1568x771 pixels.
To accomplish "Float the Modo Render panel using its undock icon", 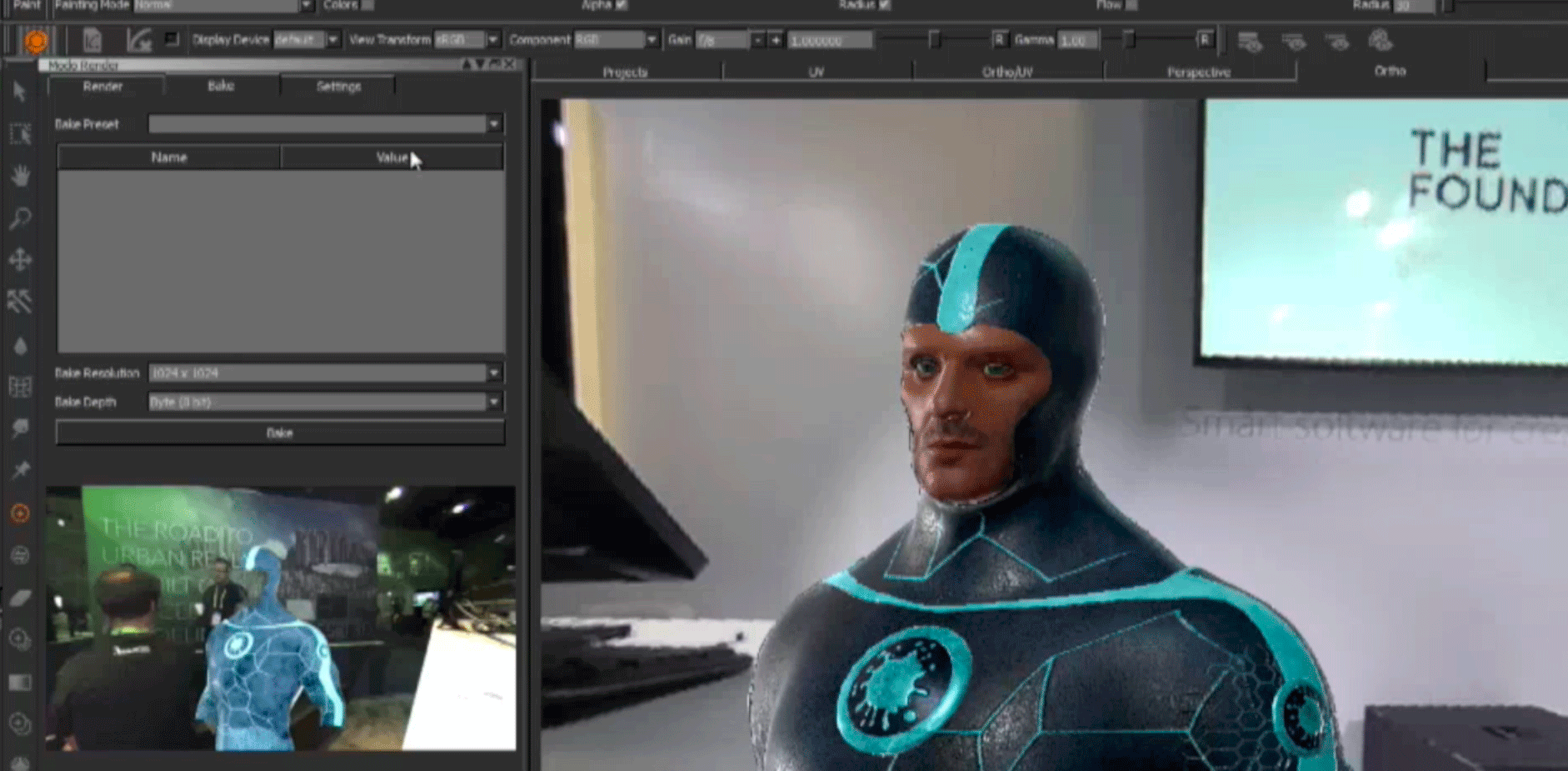I will click(496, 64).
